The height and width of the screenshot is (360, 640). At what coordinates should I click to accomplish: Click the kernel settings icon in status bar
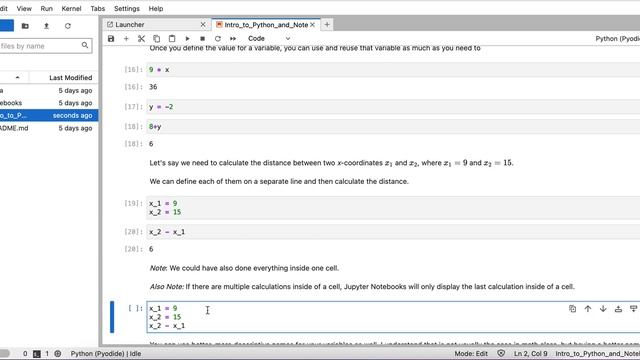(58, 354)
